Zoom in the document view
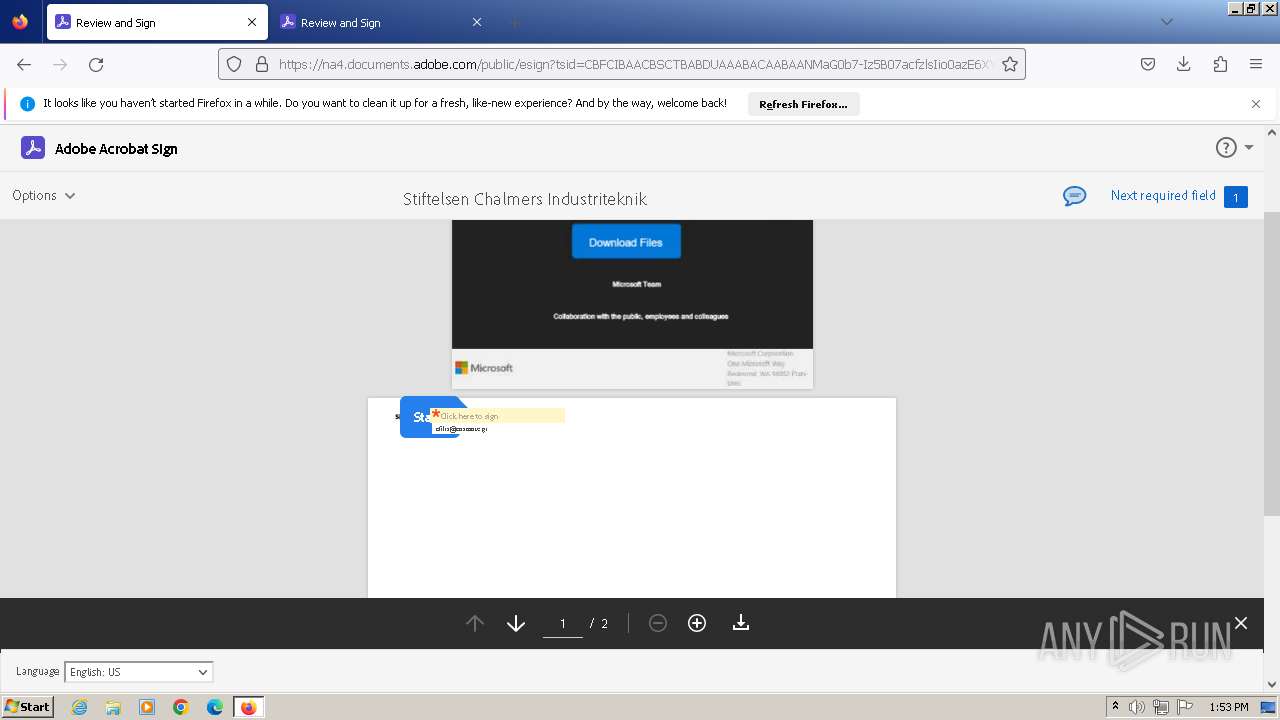1280x720 pixels. 697,623
